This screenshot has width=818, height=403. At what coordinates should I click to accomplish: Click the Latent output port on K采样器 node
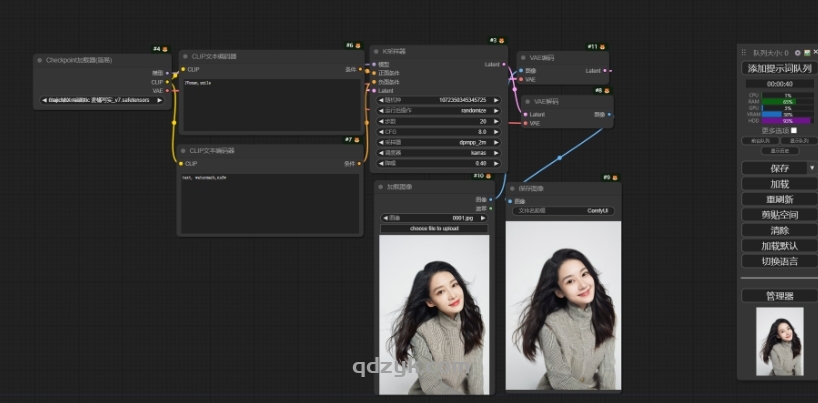pyautogui.click(x=503, y=64)
